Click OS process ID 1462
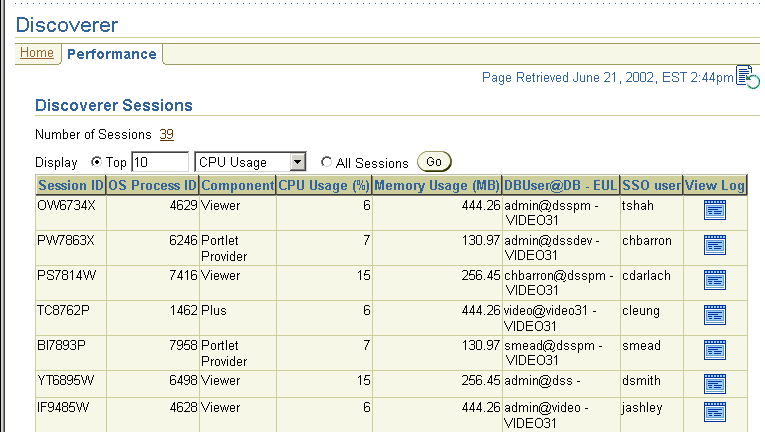 pyautogui.click(x=183, y=310)
